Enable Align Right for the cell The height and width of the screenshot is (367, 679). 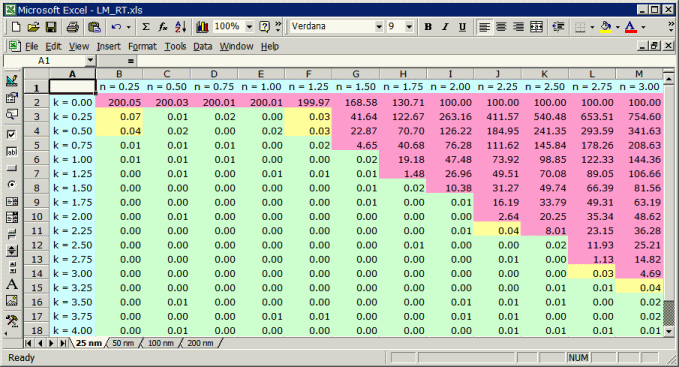point(518,27)
